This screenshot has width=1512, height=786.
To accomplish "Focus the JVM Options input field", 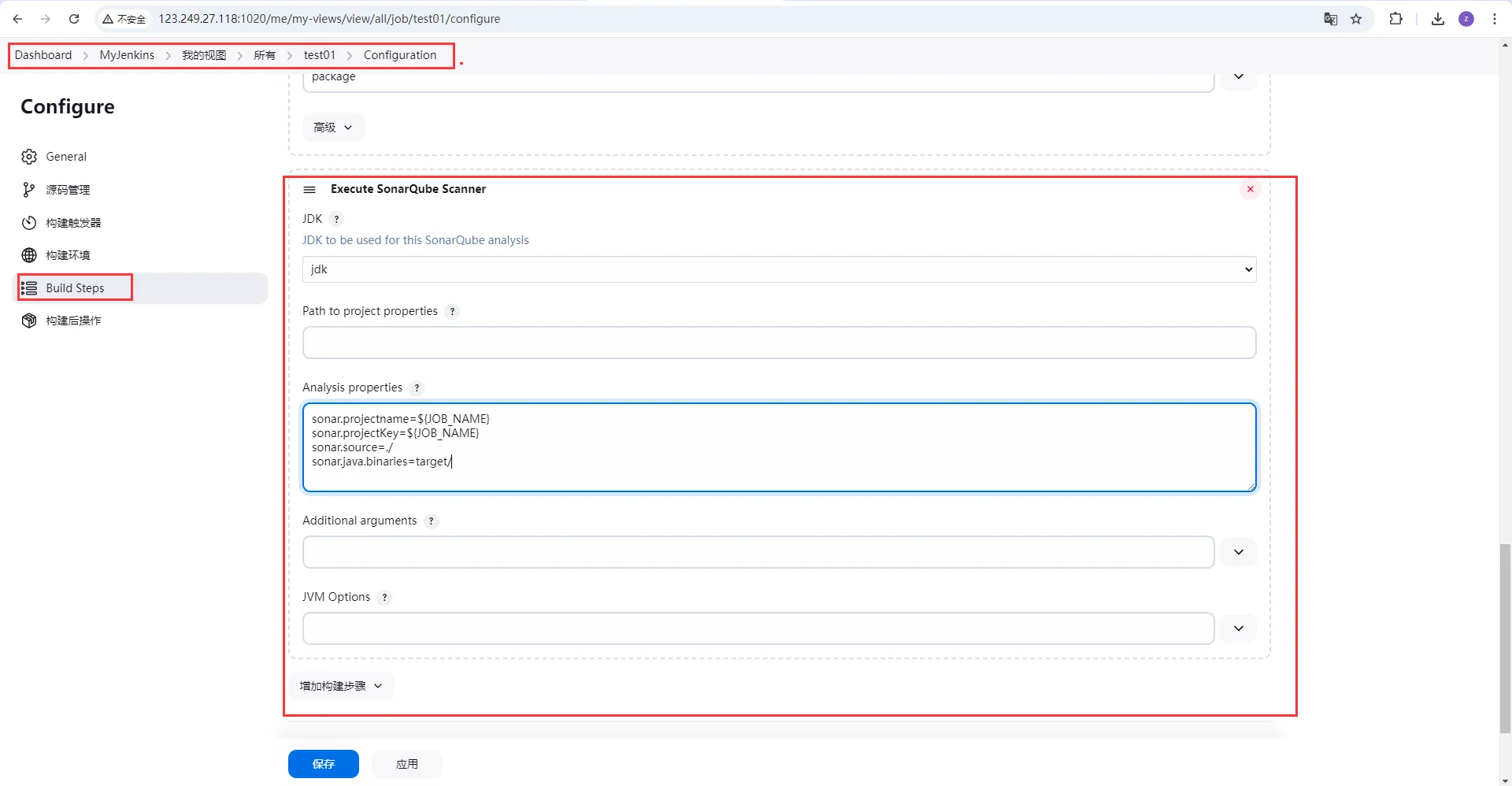I will pos(758,628).
